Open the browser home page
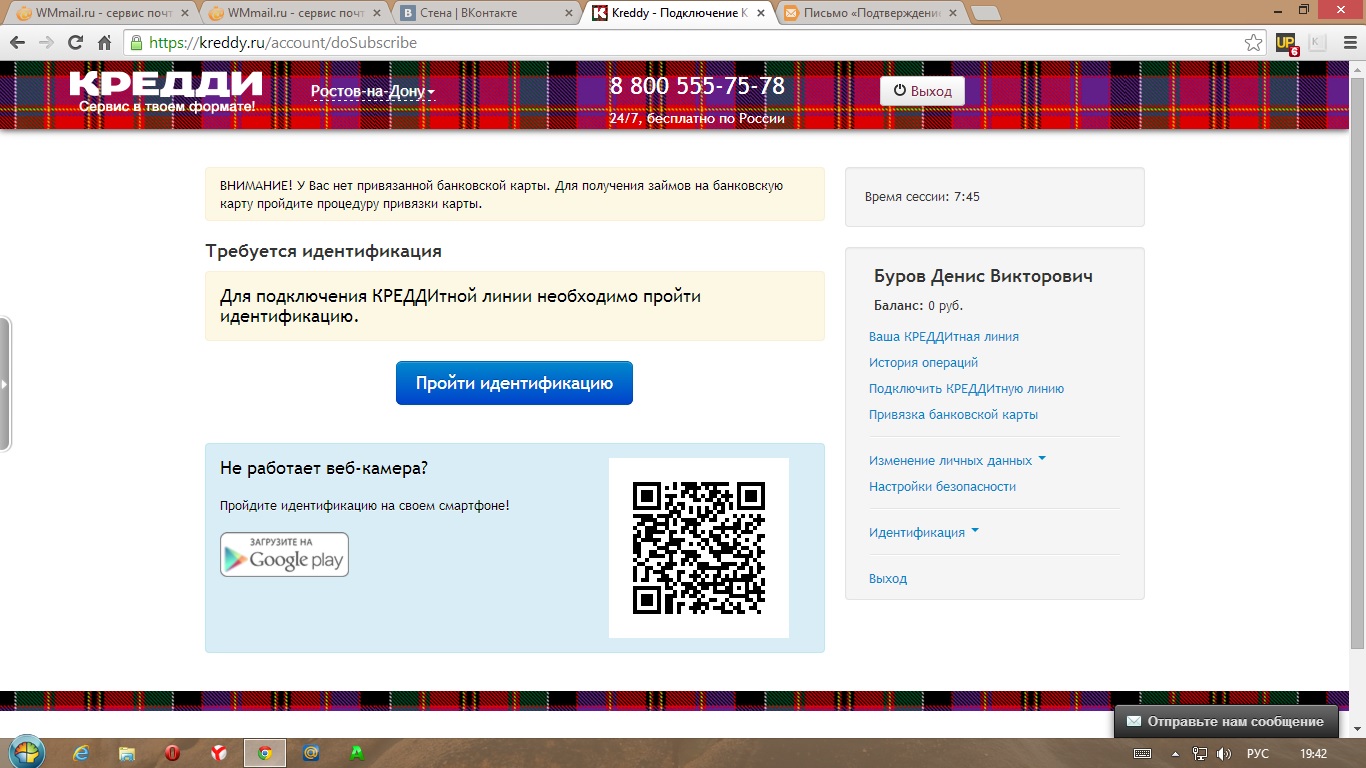Screen dimensions: 1366x768 click(104, 43)
